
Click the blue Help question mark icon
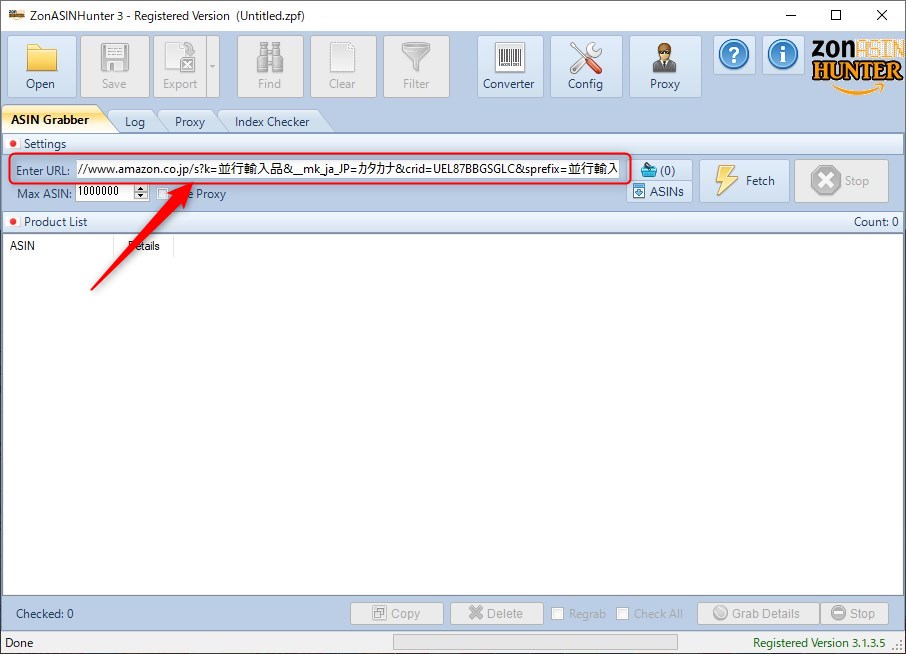click(x=734, y=55)
